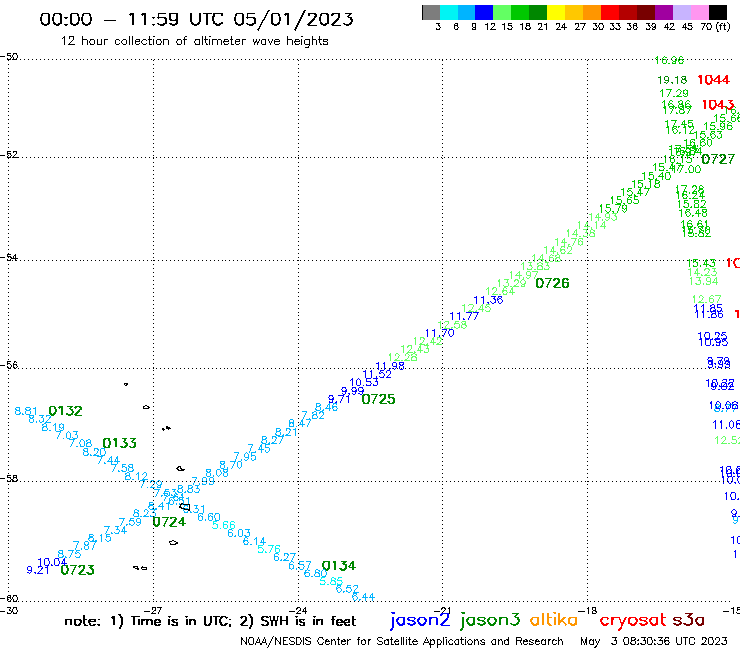
Task: Select the legend value '70 (ft)'
Action: pyautogui.click(x=715, y=27)
